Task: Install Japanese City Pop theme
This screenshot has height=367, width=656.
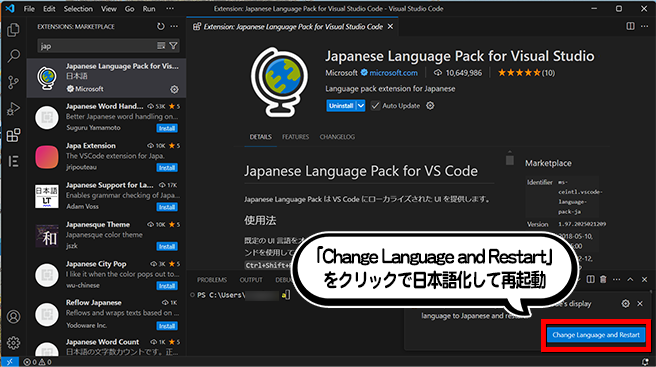Action: (x=167, y=286)
